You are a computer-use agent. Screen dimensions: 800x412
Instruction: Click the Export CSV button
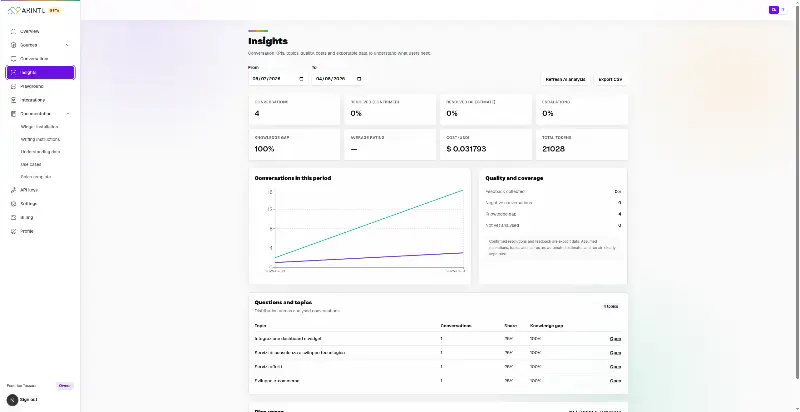pos(610,80)
